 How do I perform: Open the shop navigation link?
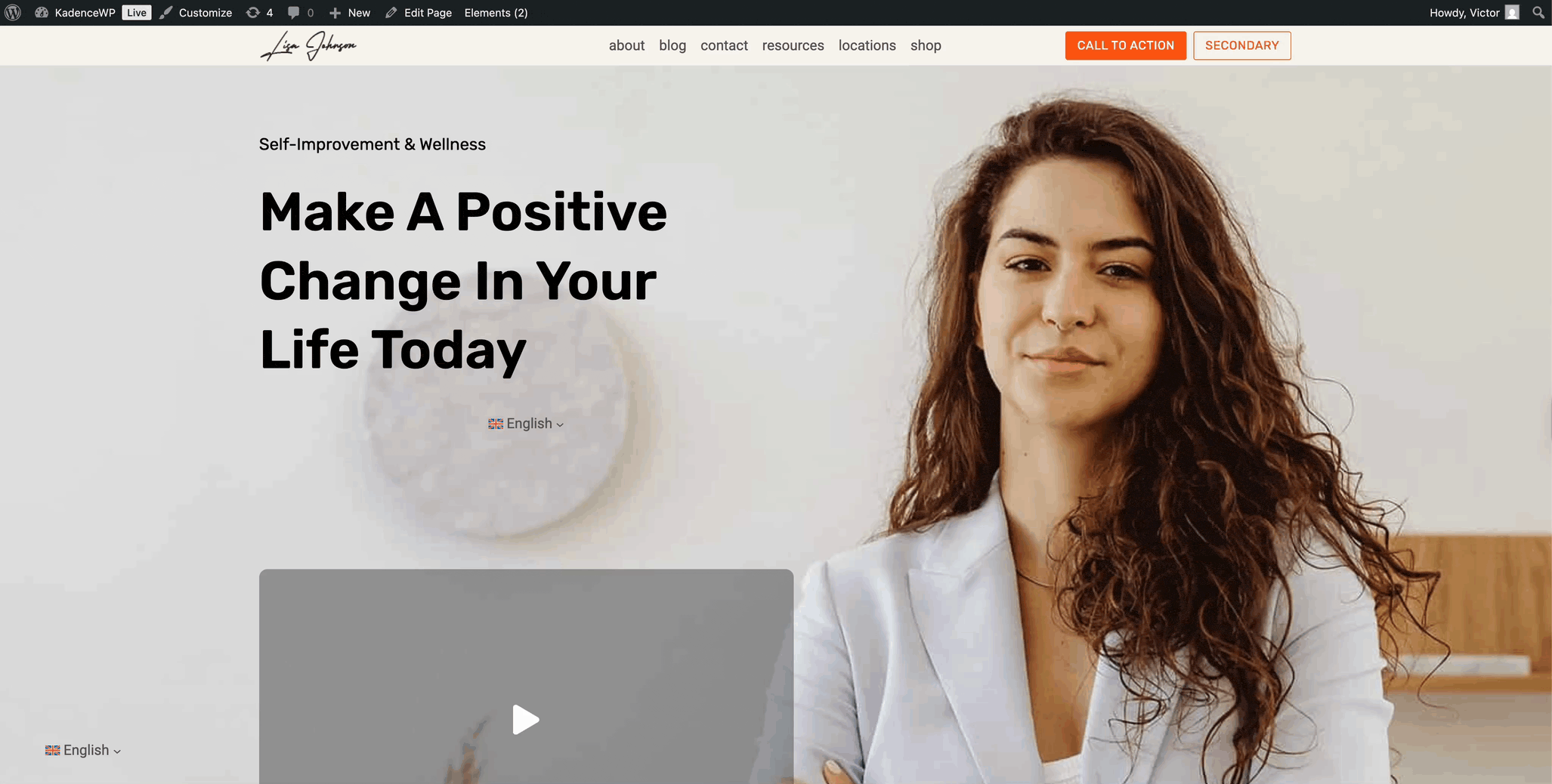[926, 45]
